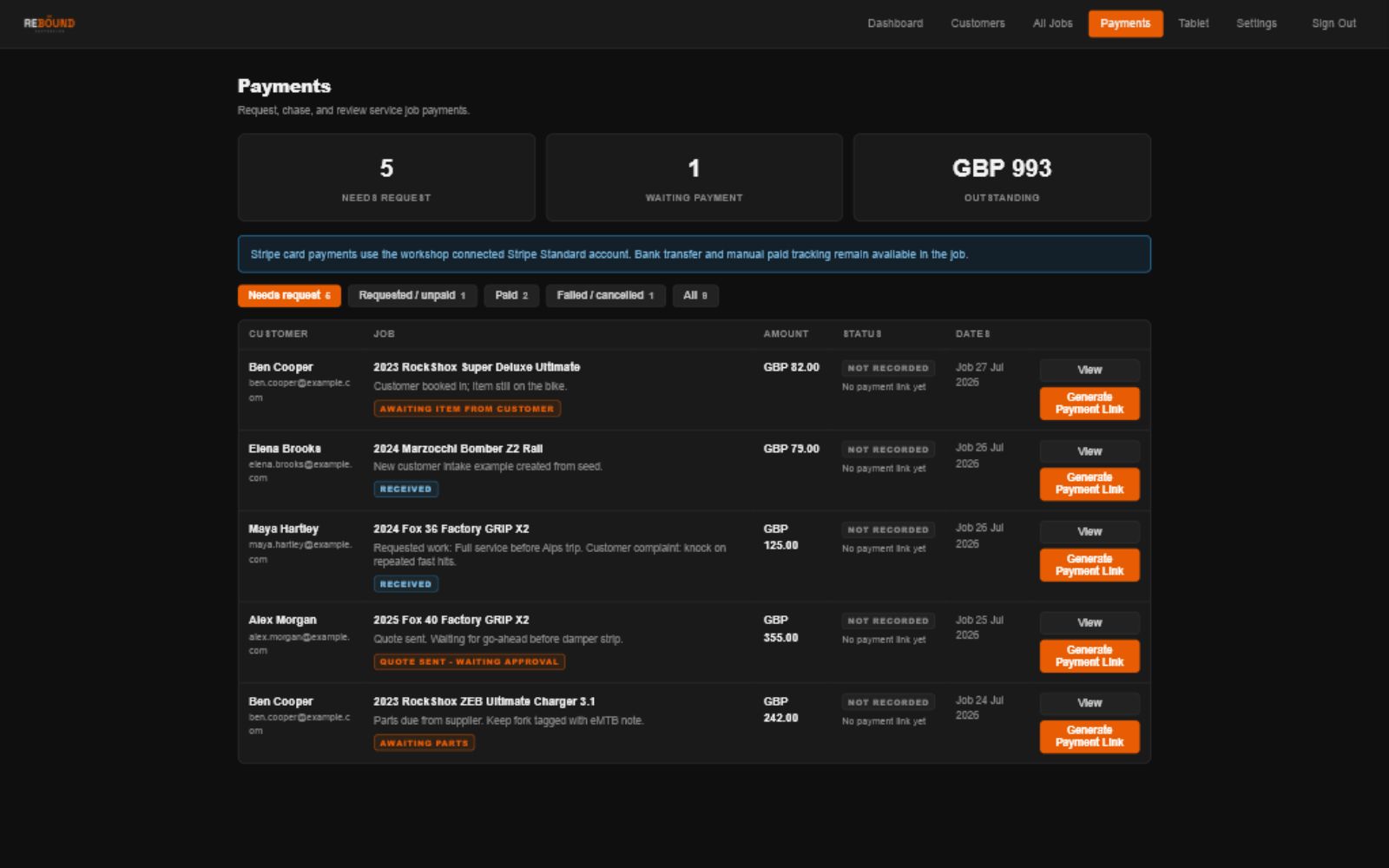Viewport: 1389px width, 868px height.
Task: Click the Payments page heading
Action: (284, 86)
